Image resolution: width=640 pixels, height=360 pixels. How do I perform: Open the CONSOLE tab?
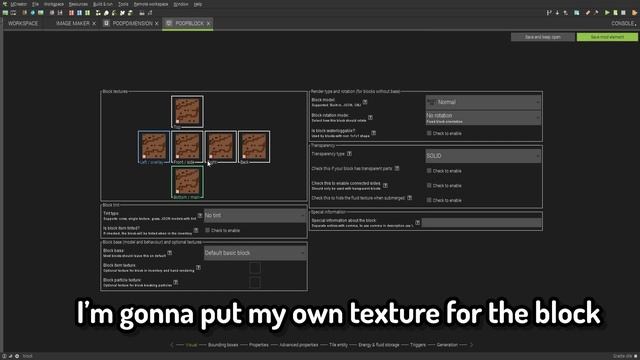623,24
